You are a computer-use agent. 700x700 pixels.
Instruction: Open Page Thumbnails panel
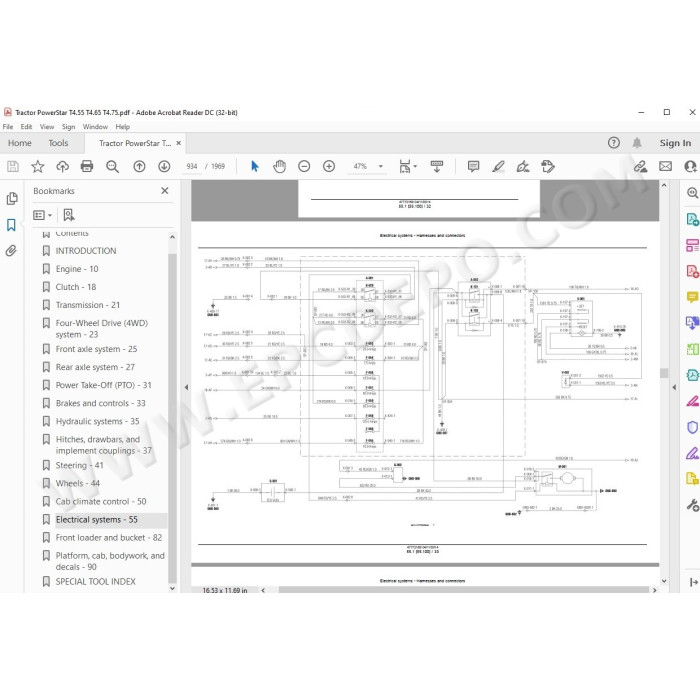12,198
